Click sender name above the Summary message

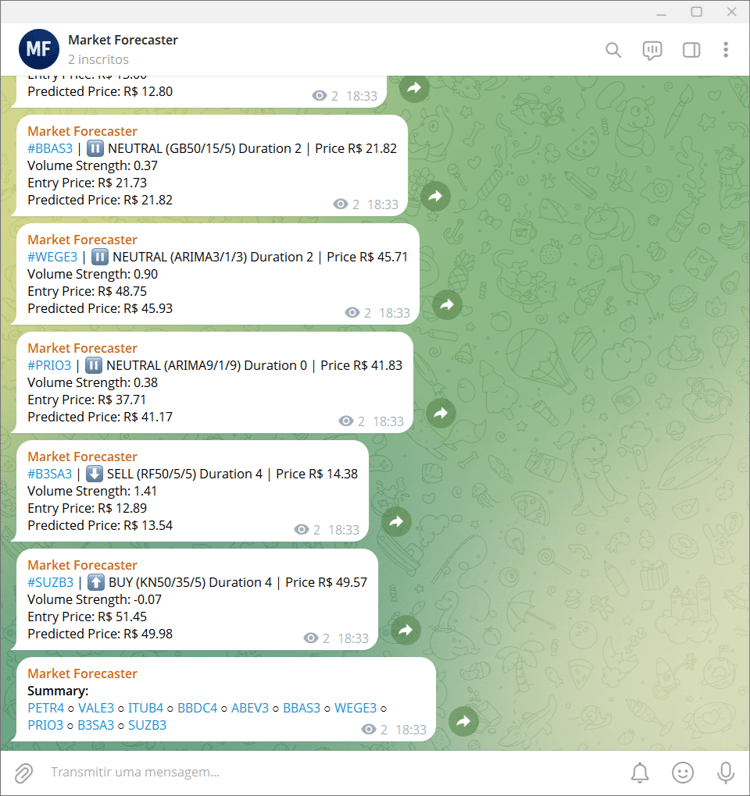pyautogui.click(x=82, y=674)
